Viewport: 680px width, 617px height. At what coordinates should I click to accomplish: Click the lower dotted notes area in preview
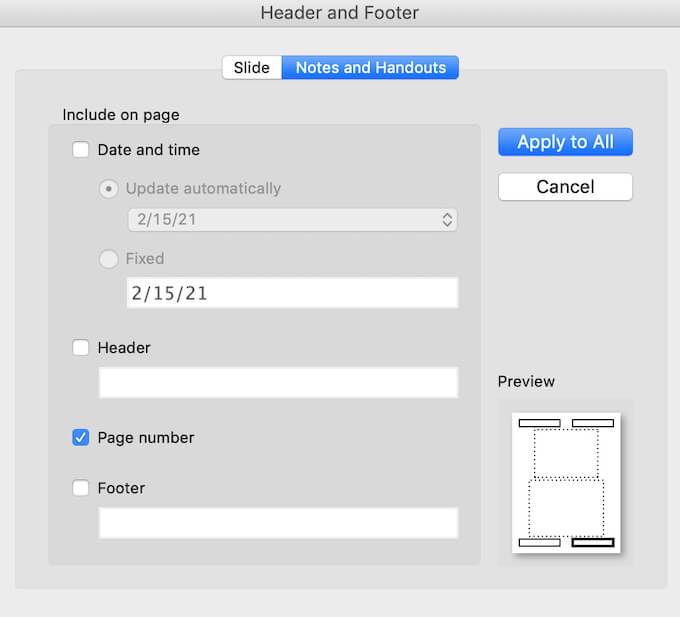coord(566,507)
